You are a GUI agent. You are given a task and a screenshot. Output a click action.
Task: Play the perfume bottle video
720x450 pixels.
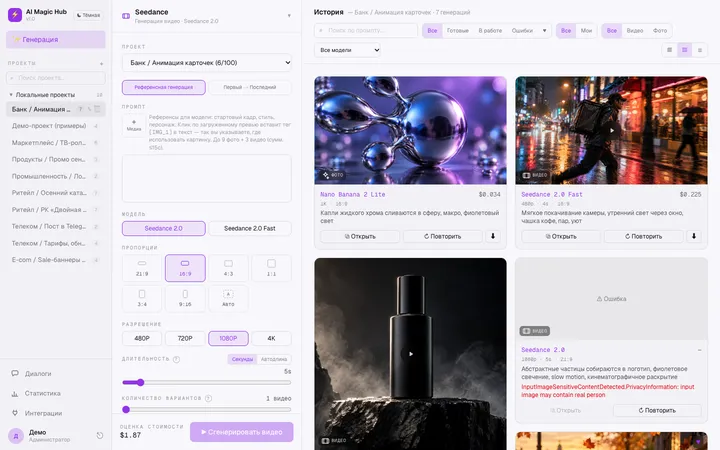[411, 354]
